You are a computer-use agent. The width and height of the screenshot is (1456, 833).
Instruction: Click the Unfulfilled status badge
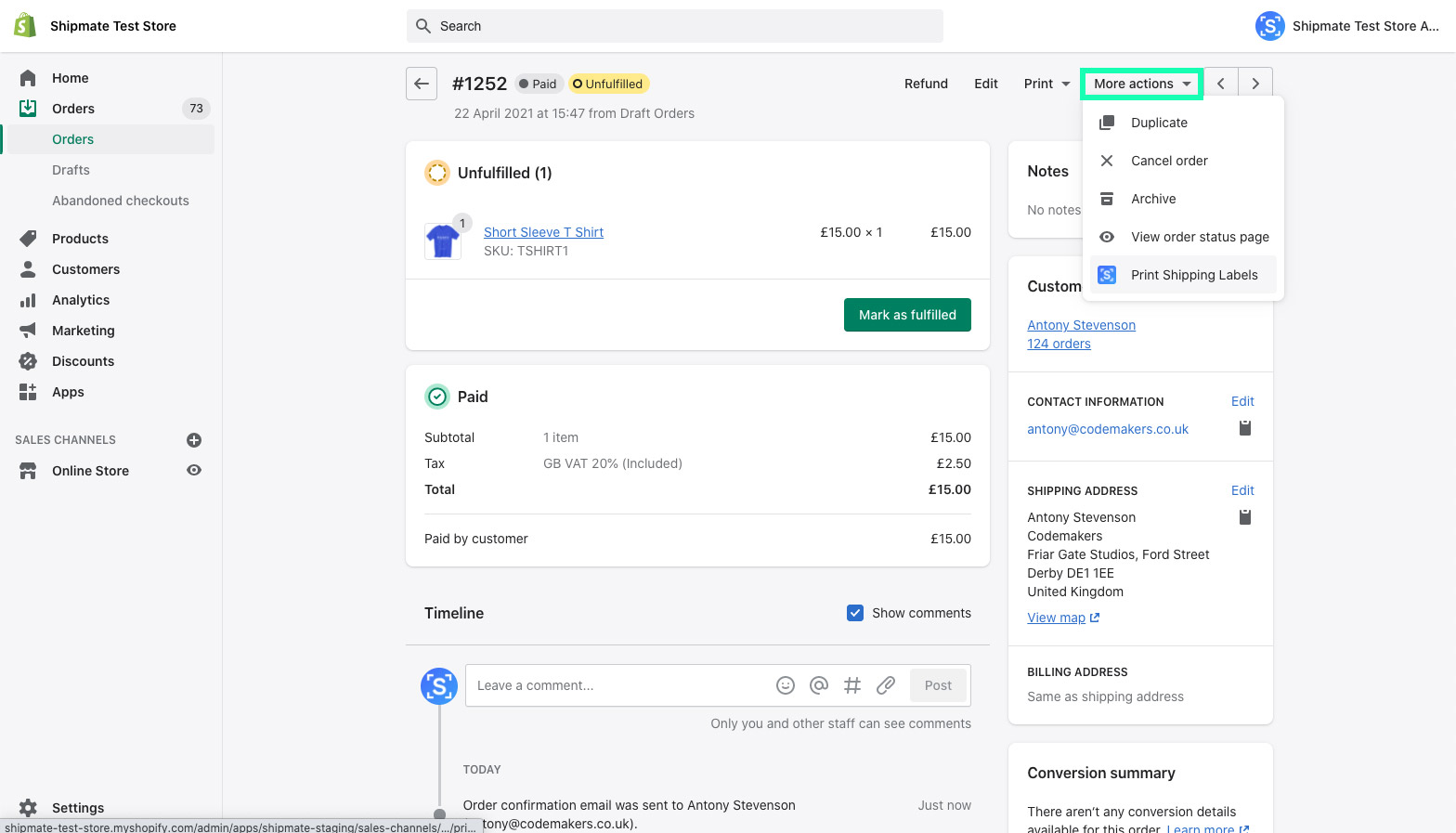pyautogui.click(x=608, y=84)
